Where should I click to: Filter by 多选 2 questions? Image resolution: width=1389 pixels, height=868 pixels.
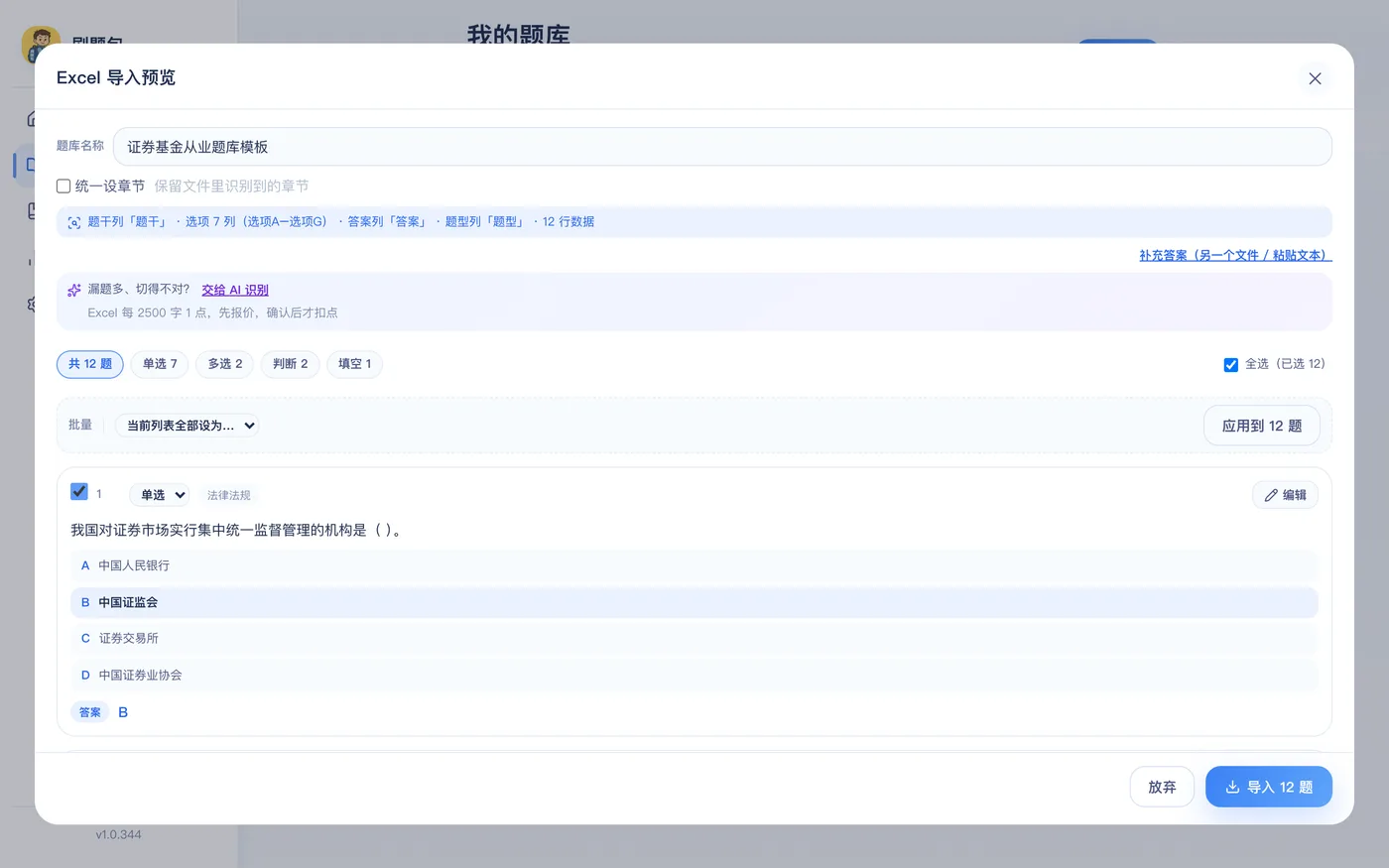(x=225, y=364)
